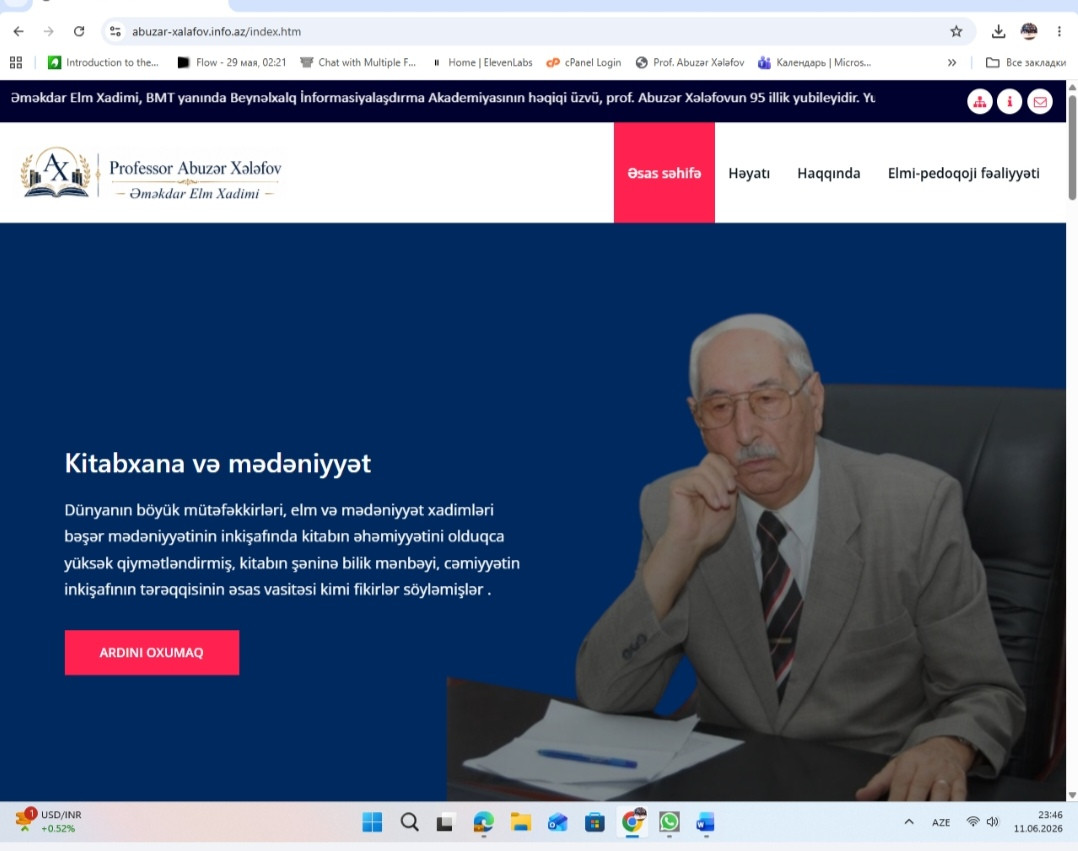
Task: Click the 'ARDINI OXUMAQ' button
Action: (x=152, y=652)
